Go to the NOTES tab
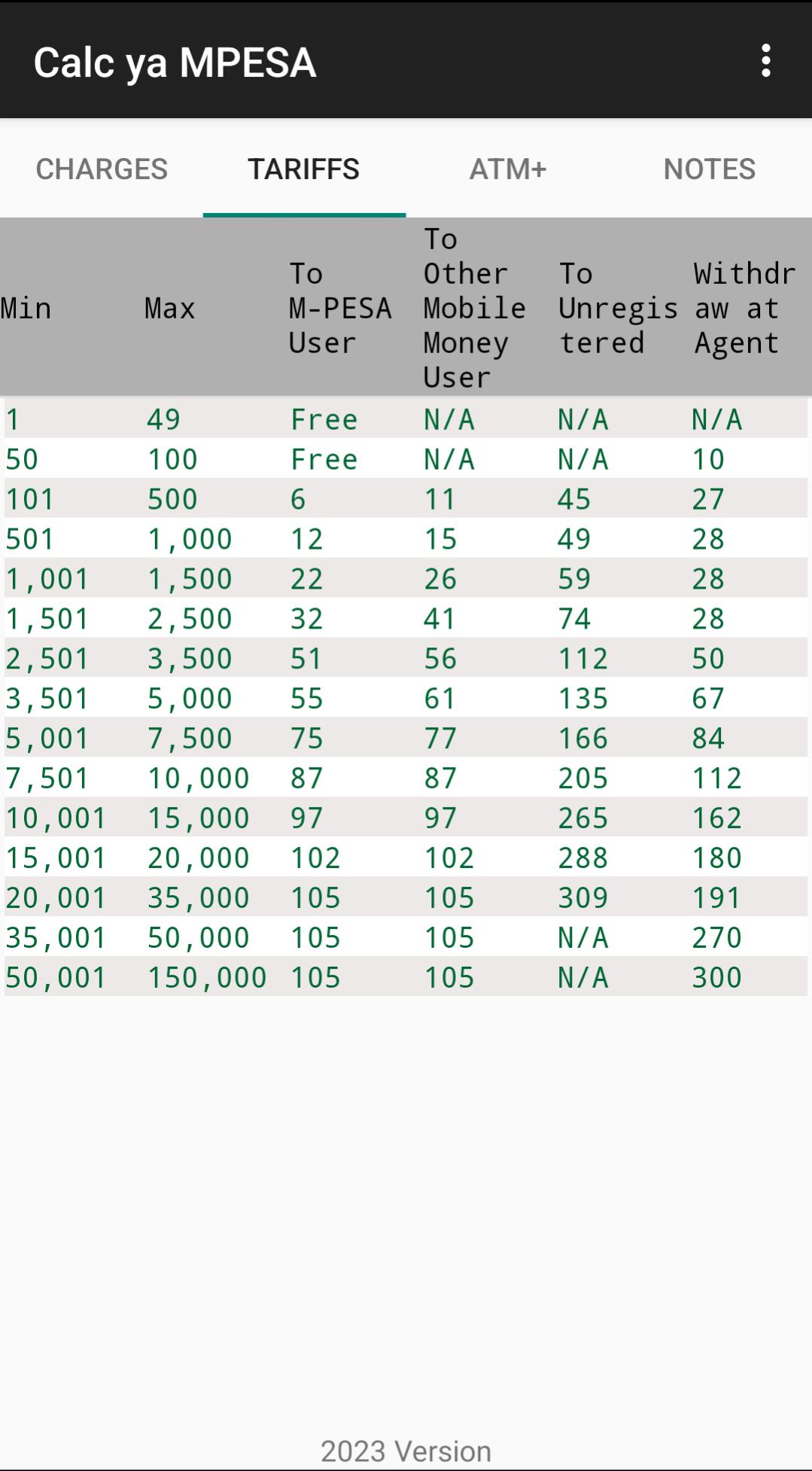This screenshot has height=1471, width=812. click(x=709, y=169)
